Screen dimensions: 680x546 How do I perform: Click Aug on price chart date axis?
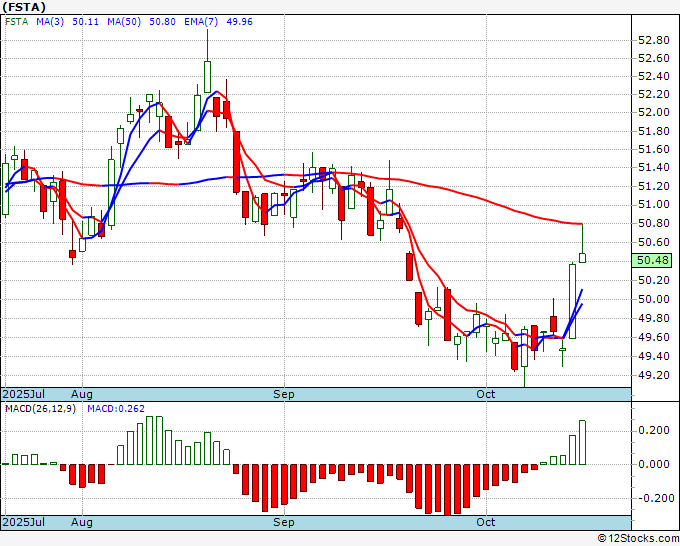pos(82,394)
